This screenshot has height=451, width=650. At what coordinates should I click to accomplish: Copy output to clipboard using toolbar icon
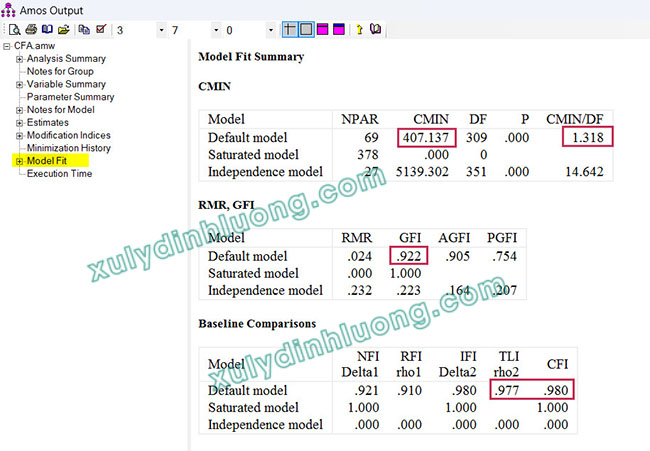coord(84,30)
